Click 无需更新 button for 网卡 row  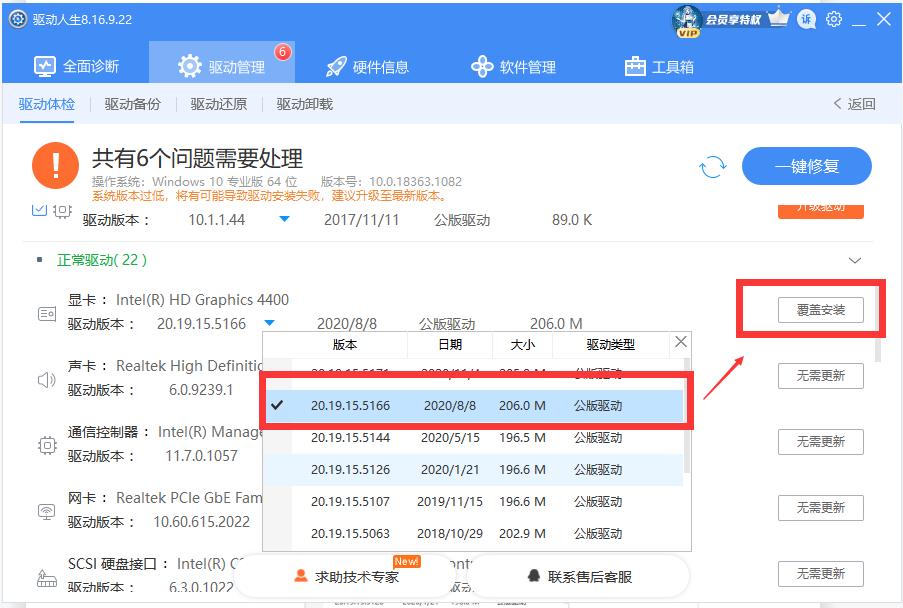821,508
